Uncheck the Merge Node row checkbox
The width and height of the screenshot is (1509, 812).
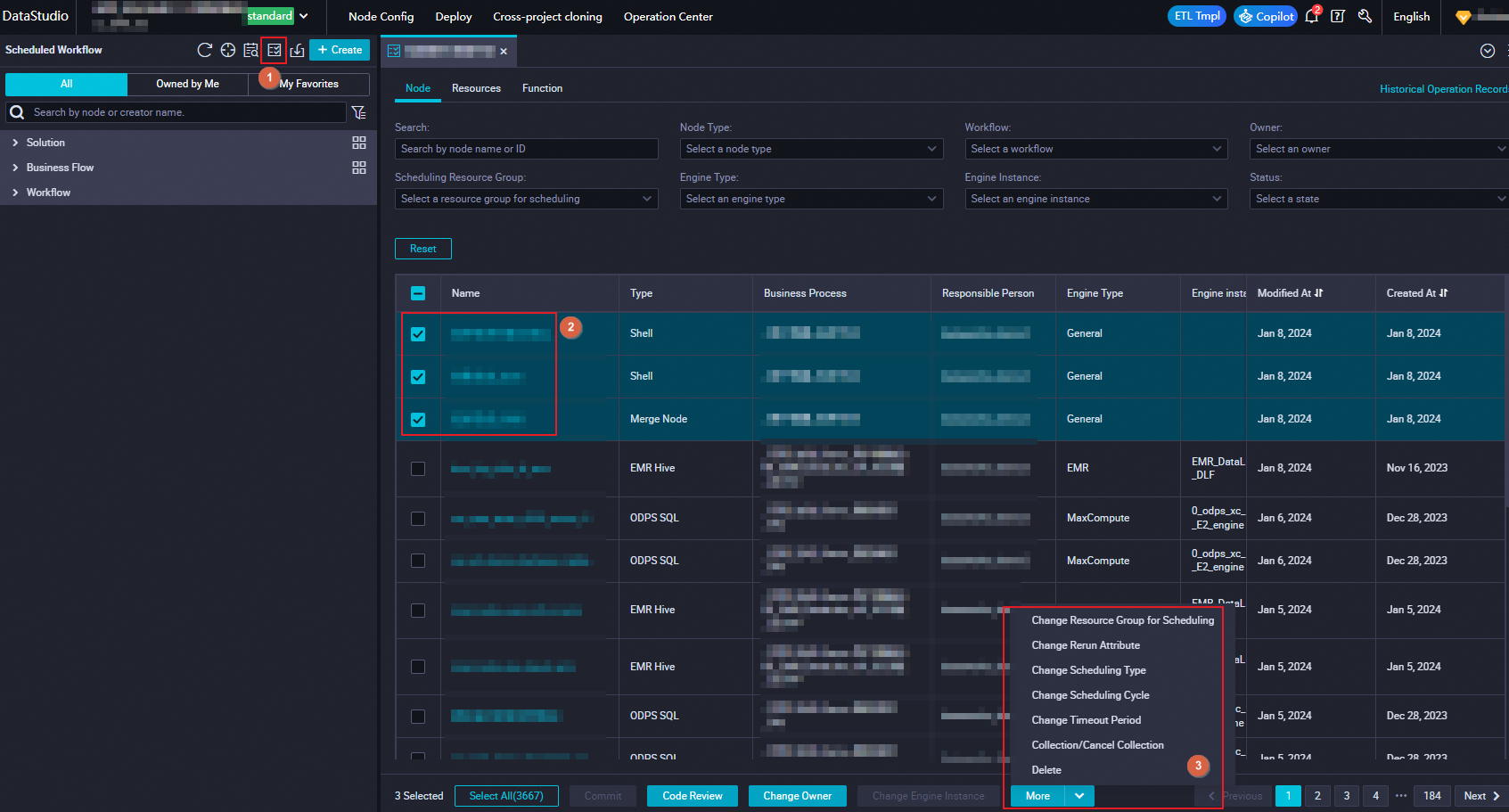click(x=418, y=420)
